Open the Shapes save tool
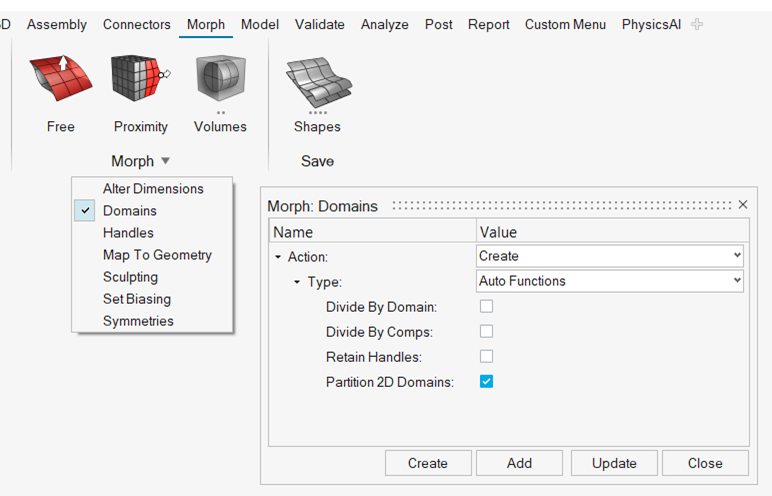Screen dimensions: 772x496 click(x=317, y=82)
